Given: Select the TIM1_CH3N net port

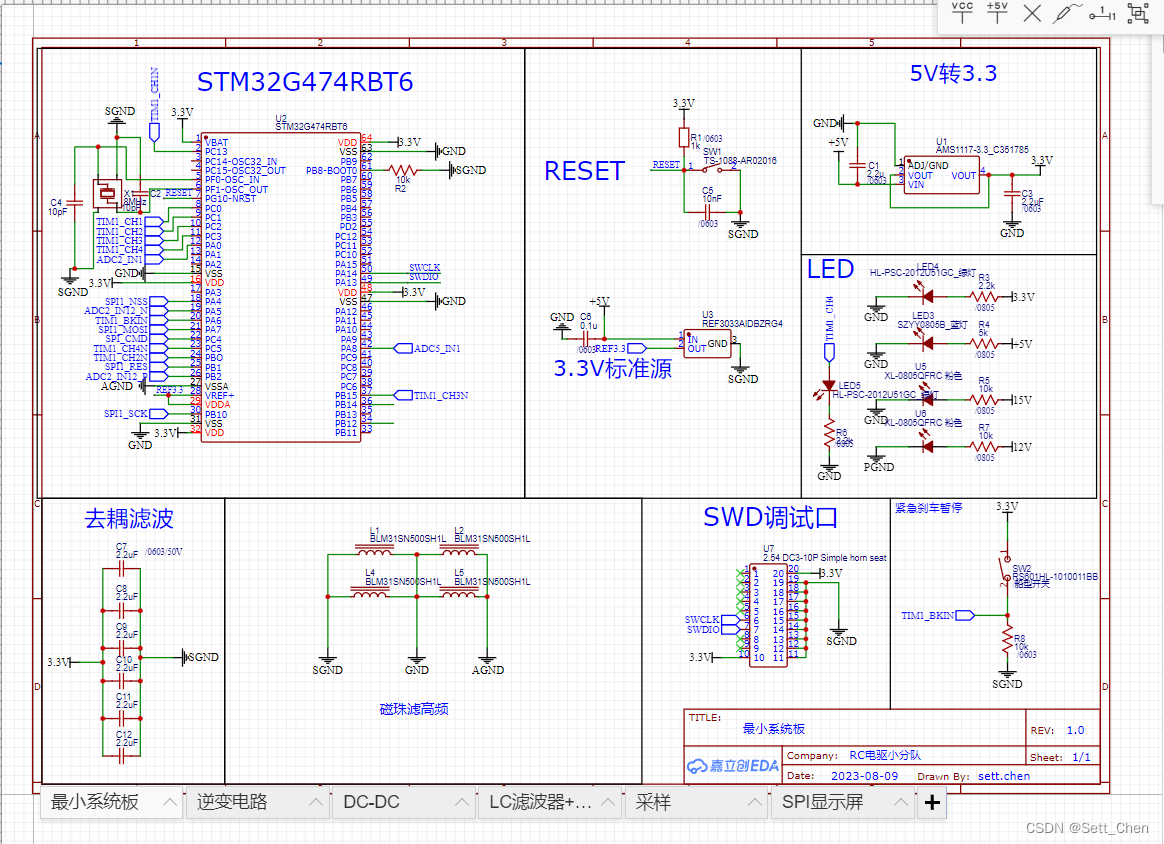Looking at the screenshot, I should [x=431, y=396].
